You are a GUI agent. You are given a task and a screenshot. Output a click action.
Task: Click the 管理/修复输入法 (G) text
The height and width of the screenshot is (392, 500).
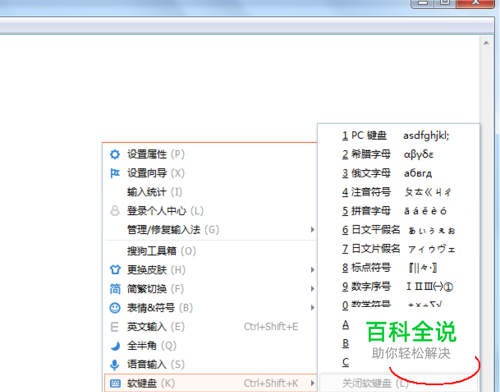(173, 230)
